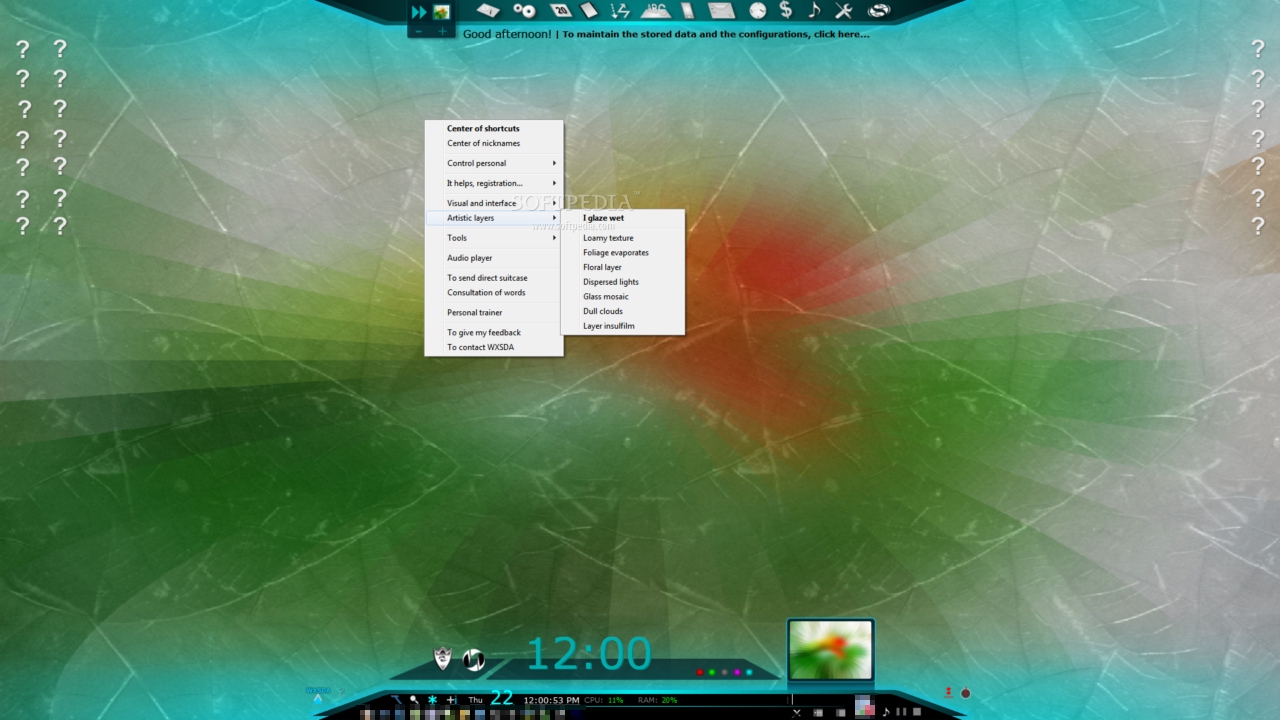The width and height of the screenshot is (1280, 720).
Task: Expand the 'Visual and interface' submenu arrow
Action: click(554, 203)
